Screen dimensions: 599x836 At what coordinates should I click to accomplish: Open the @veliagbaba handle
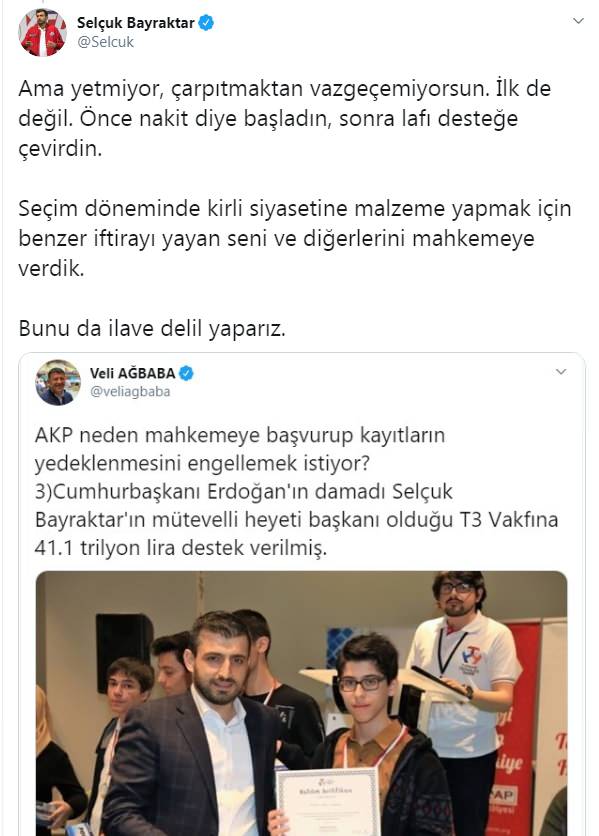[130, 392]
